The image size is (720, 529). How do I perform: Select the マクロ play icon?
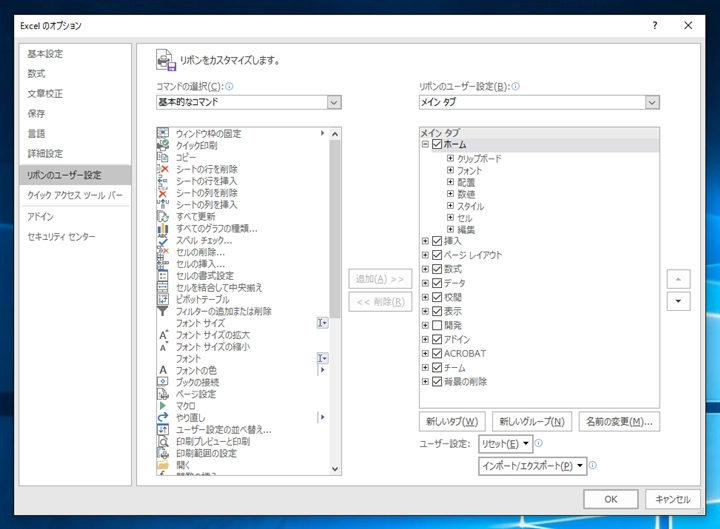pyautogui.click(x=163, y=405)
